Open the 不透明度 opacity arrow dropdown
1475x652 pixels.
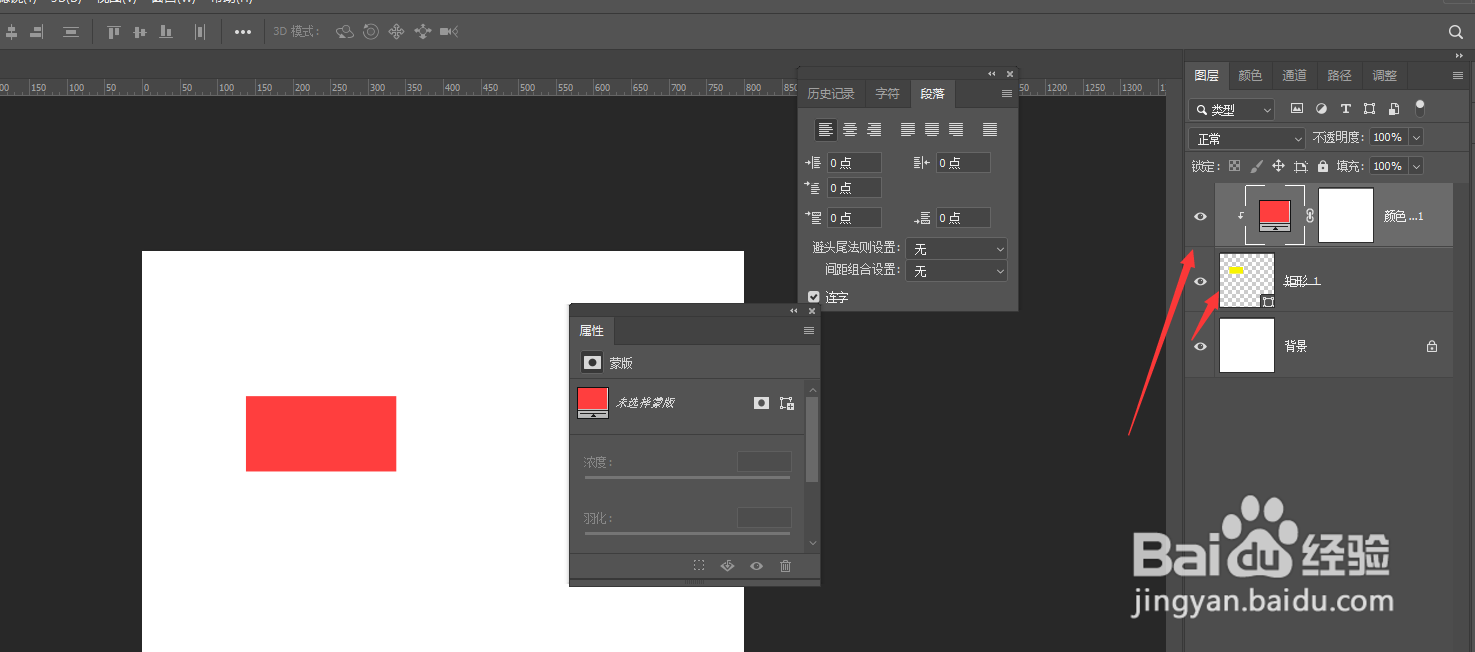[1415, 137]
